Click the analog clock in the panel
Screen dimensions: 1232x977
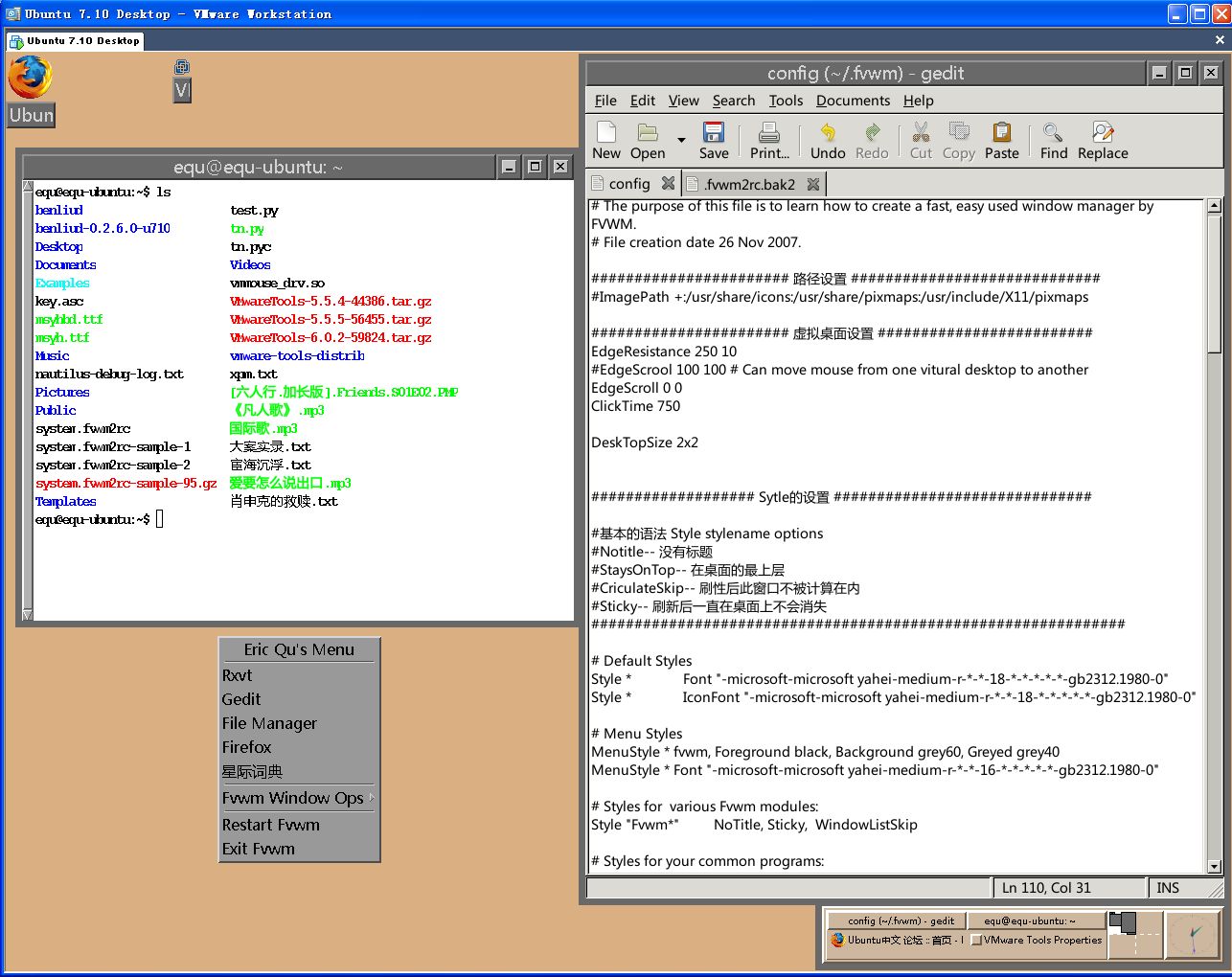[x=1191, y=934]
